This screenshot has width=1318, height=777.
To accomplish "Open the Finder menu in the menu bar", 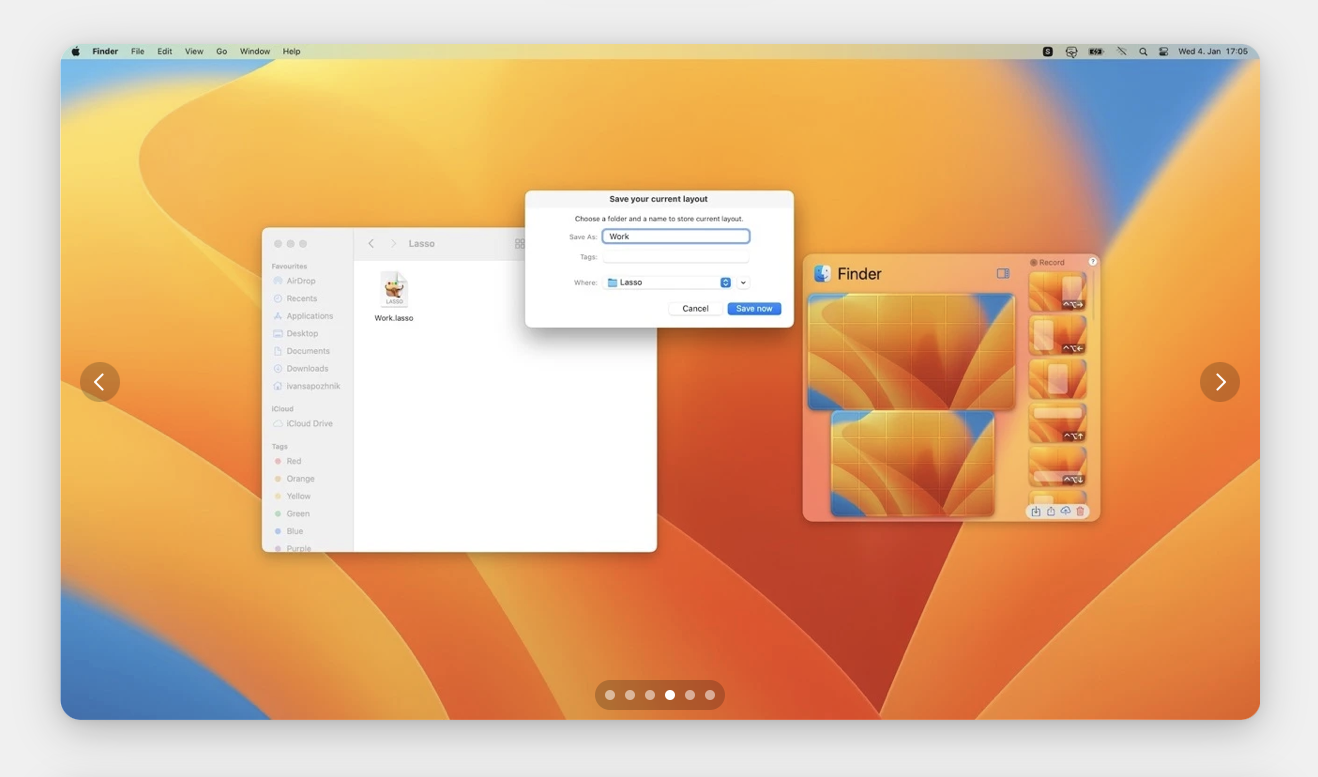I will point(105,51).
